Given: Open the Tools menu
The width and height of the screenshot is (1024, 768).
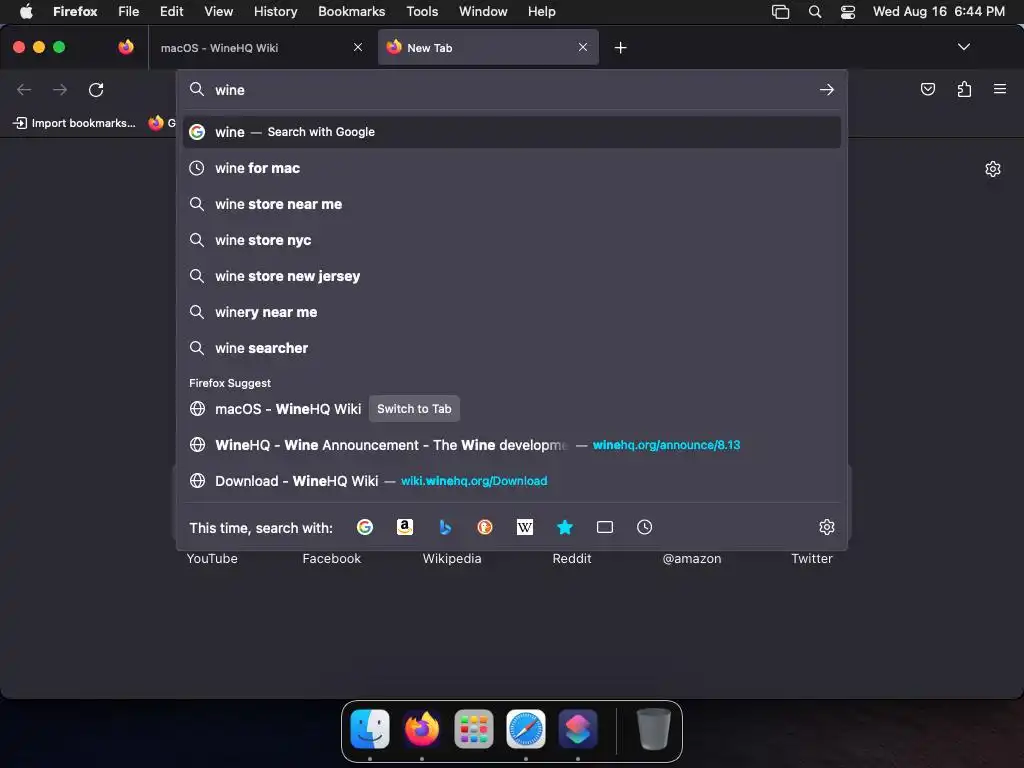Looking at the screenshot, I should [x=422, y=11].
